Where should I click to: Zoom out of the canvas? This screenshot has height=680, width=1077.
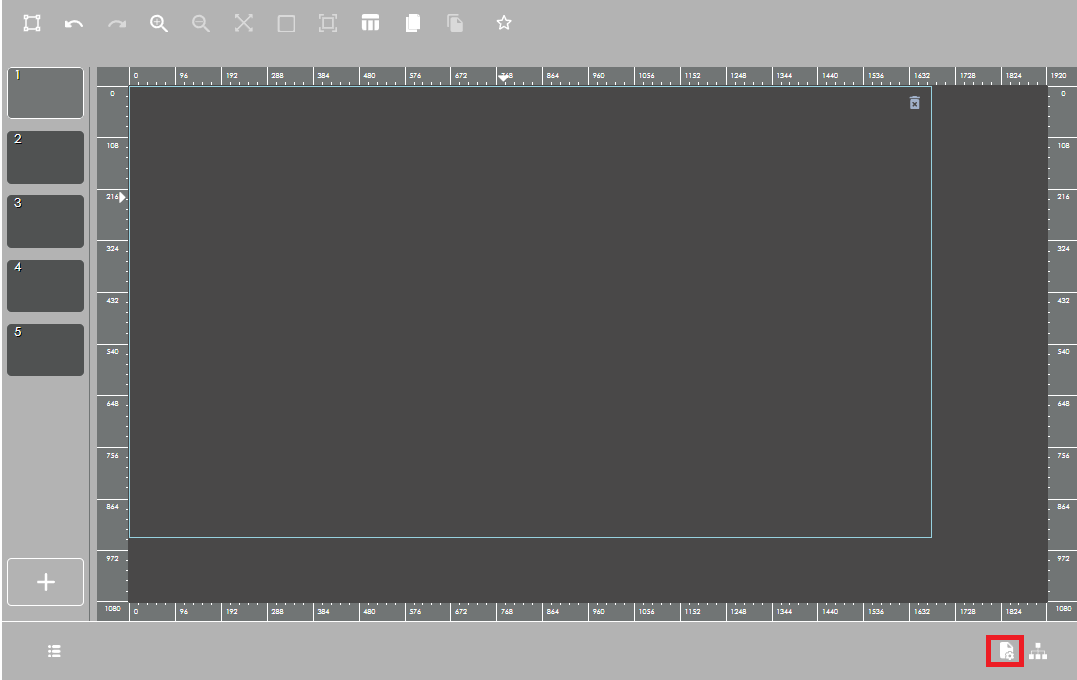(201, 23)
